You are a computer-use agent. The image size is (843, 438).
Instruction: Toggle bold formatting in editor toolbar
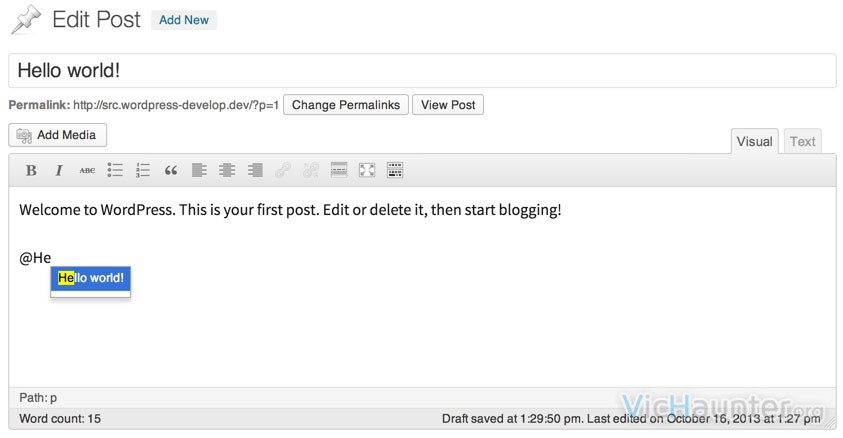coord(31,170)
